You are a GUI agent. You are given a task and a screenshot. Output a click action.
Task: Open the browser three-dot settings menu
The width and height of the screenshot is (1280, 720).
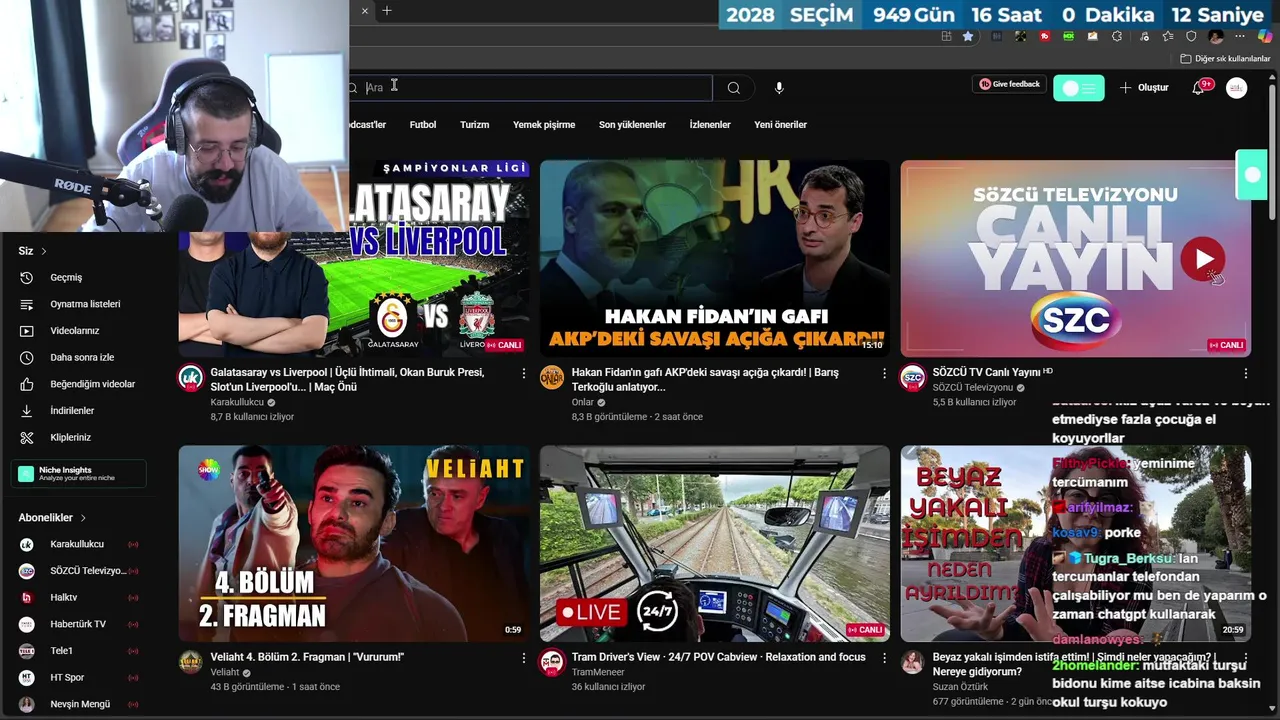click(x=1240, y=36)
